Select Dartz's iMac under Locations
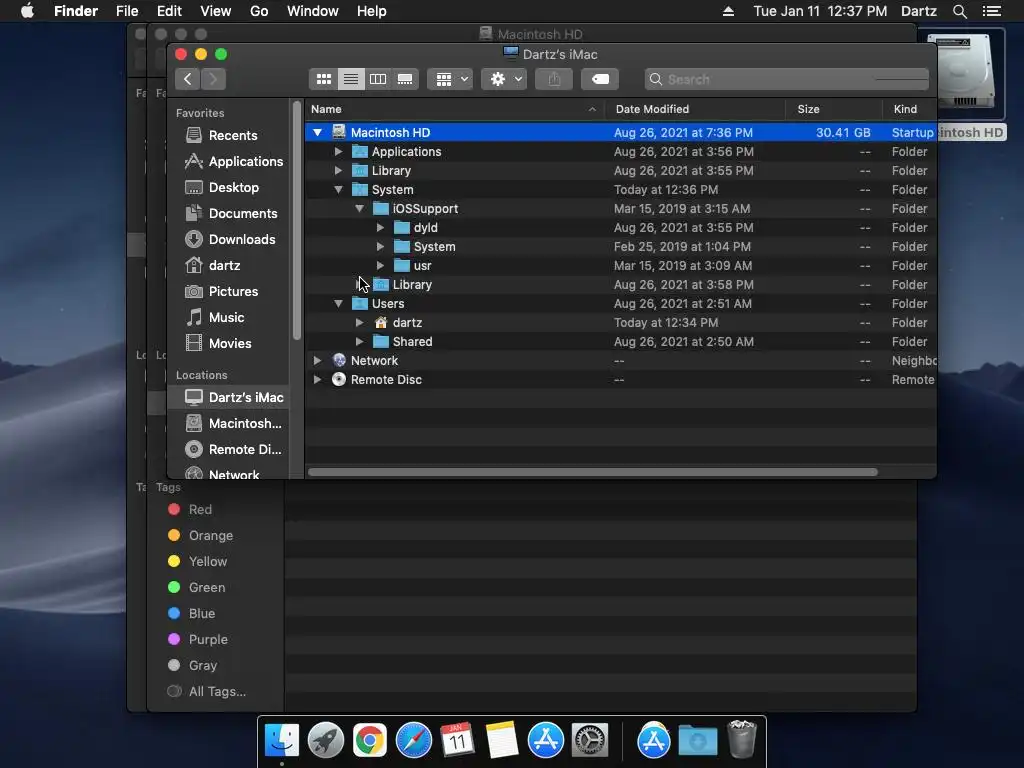Screen dimensions: 1024x768 click(x=230, y=397)
